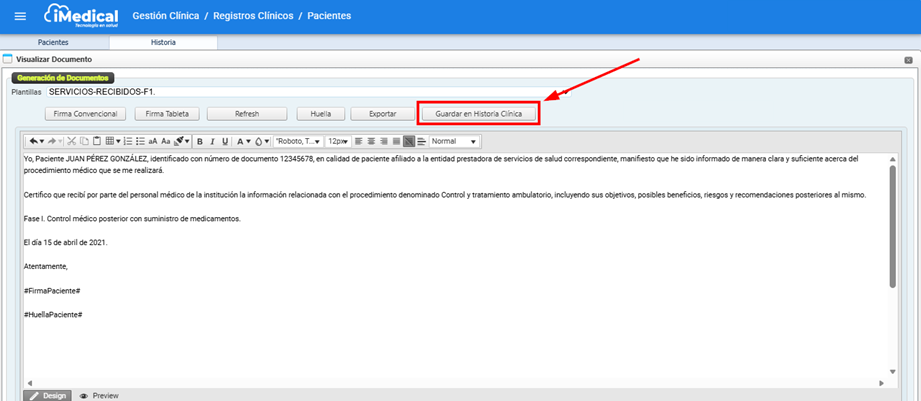Viewport: 921px width, 401px height.
Task: Click the paste clipboard icon
Action: [x=96, y=141]
